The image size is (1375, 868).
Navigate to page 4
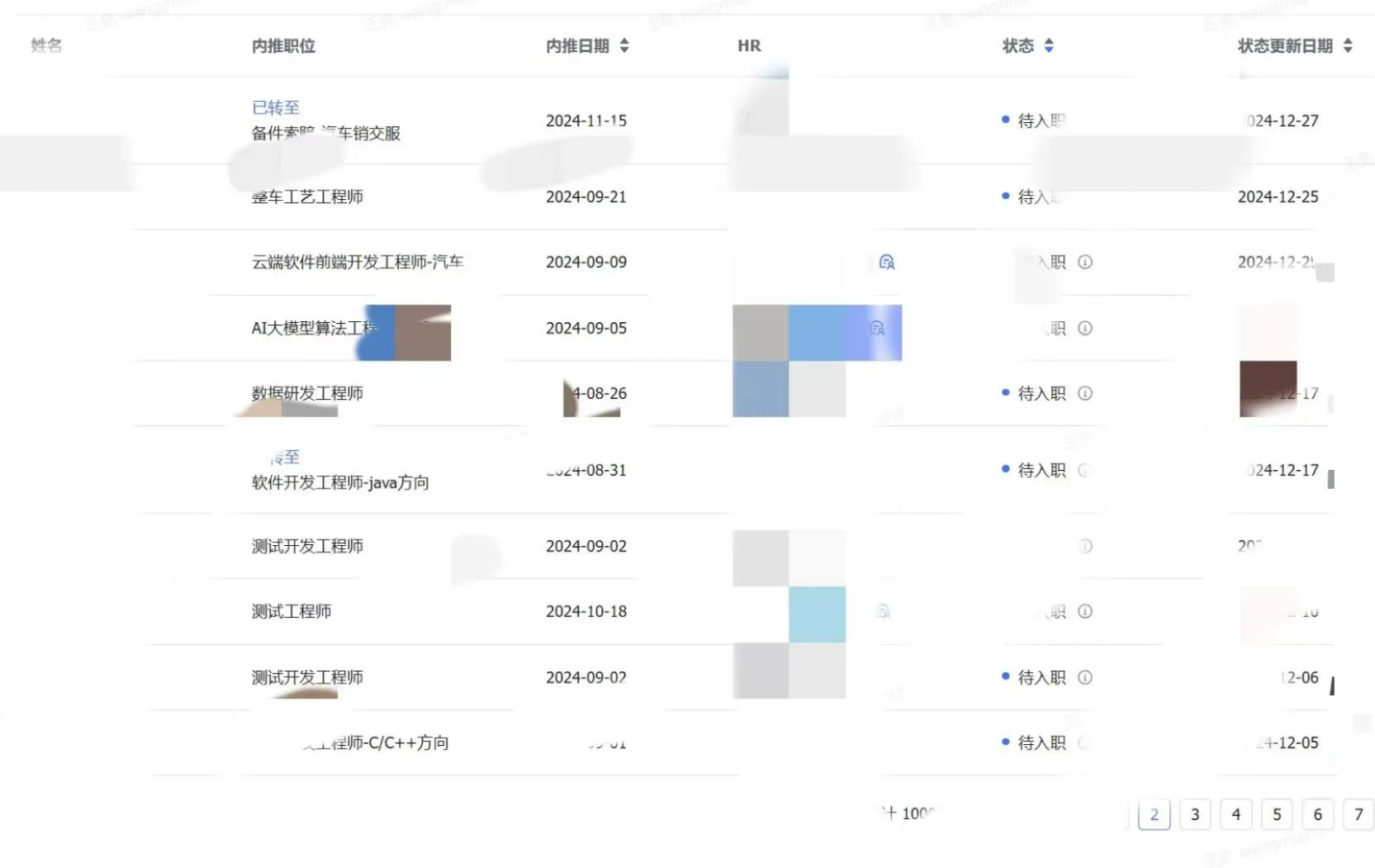(1236, 814)
